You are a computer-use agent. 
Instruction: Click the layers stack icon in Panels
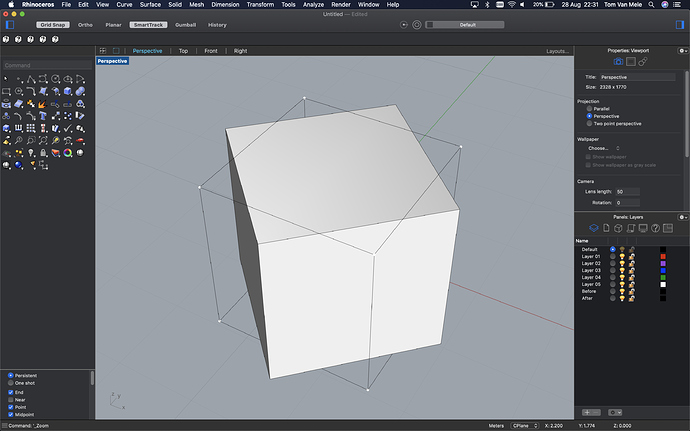(x=594, y=229)
